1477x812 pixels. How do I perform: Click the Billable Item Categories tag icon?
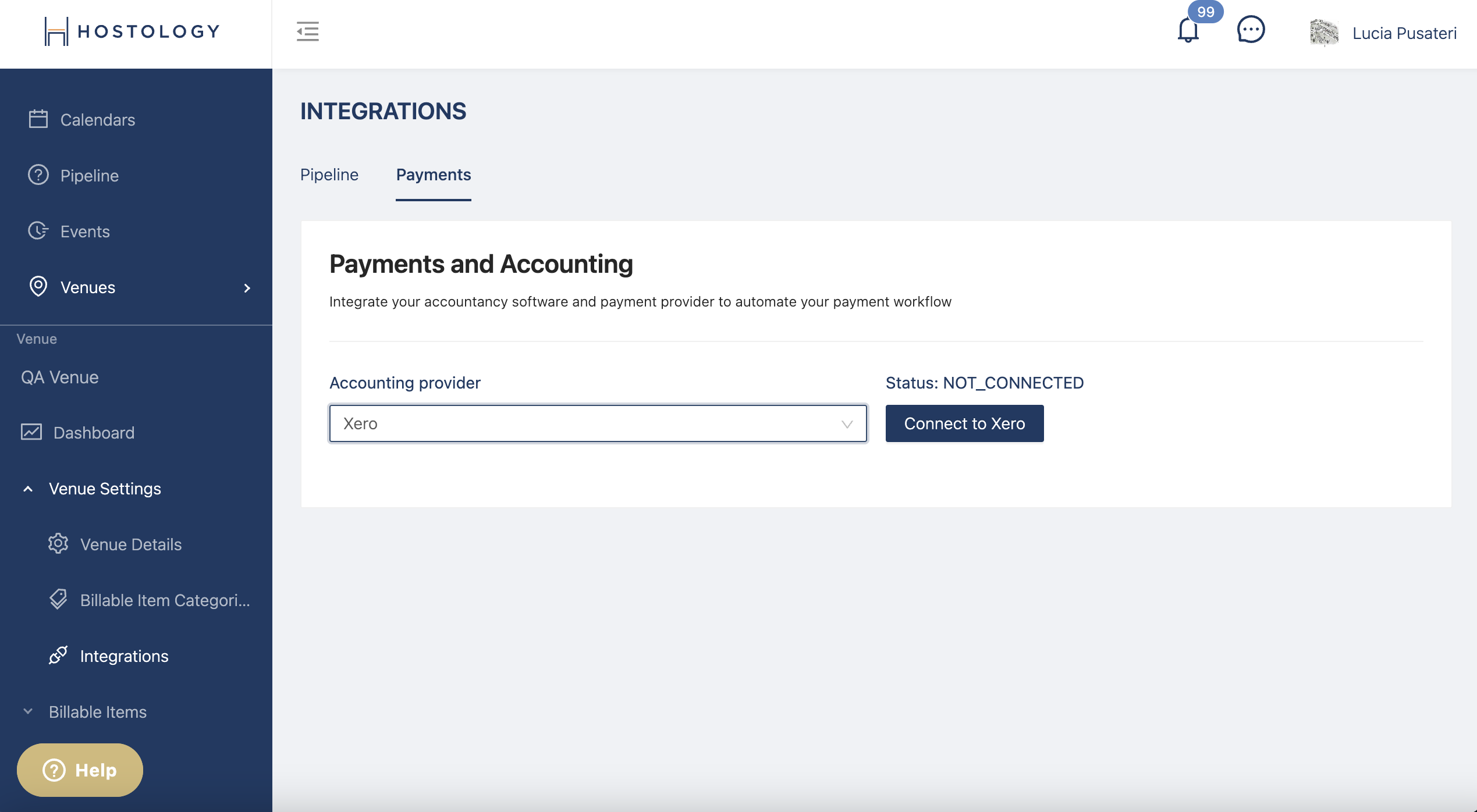point(58,600)
